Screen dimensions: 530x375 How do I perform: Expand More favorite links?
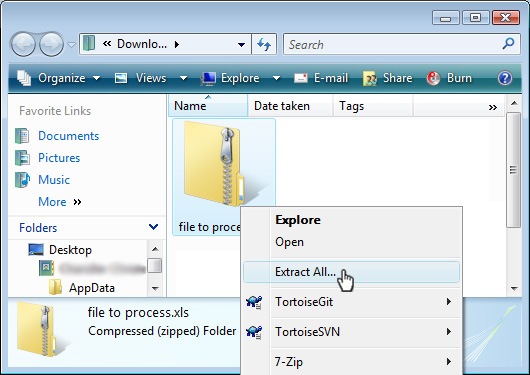(60, 202)
